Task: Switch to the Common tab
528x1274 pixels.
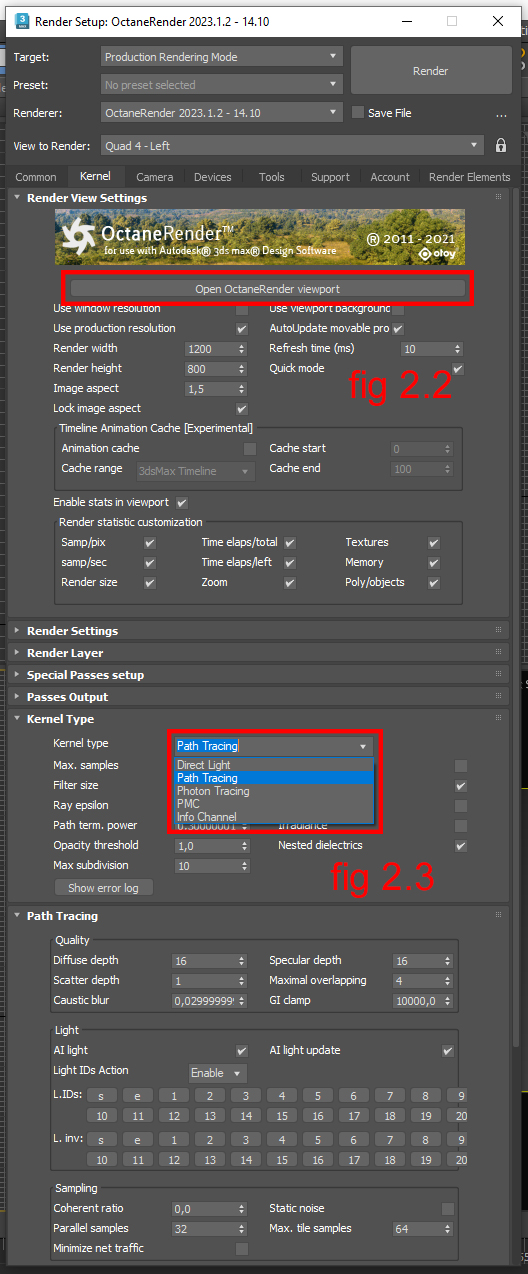Action: pyautogui.click(x=36, y=177)
